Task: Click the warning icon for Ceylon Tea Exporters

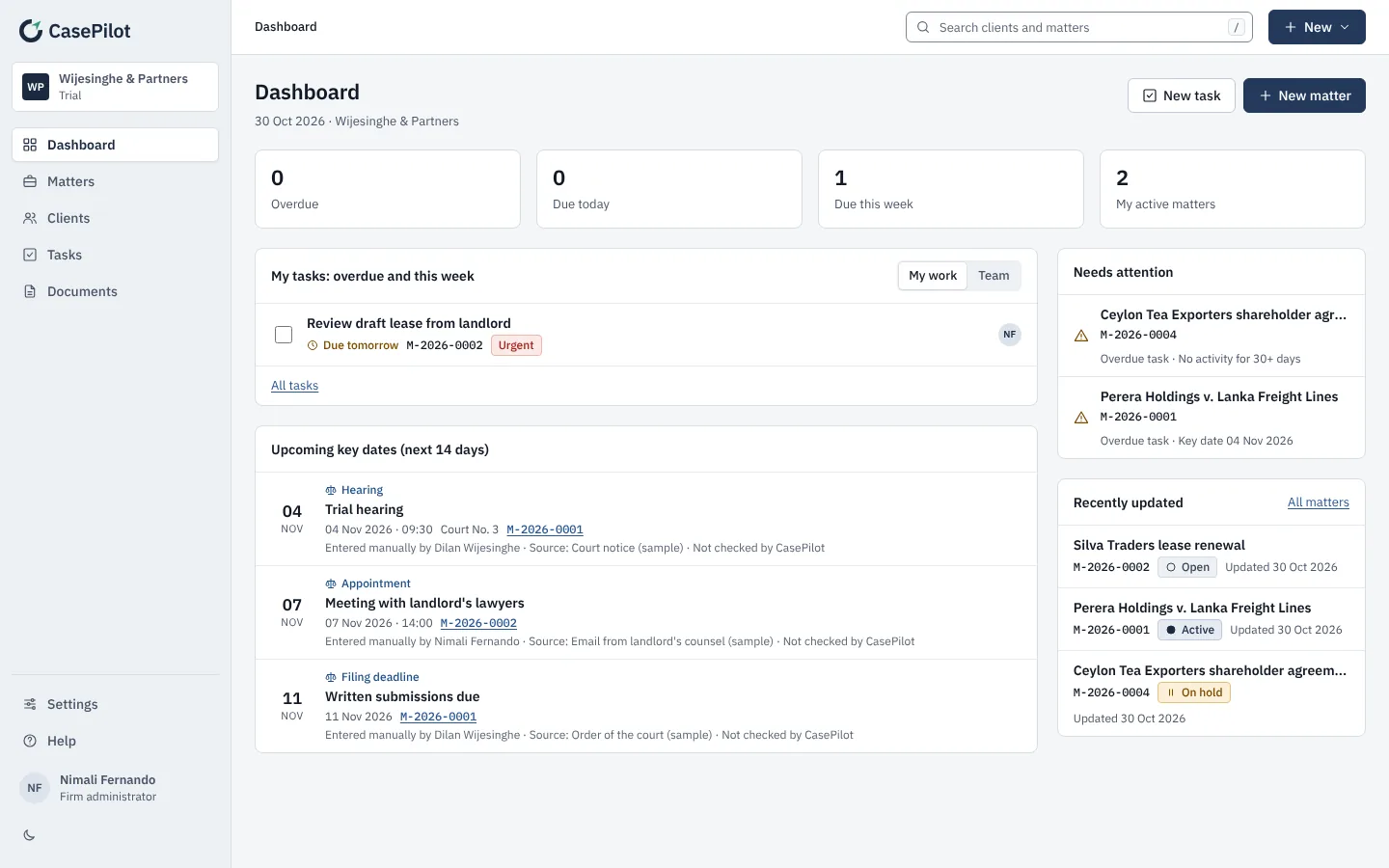Action: (1081, 336)
